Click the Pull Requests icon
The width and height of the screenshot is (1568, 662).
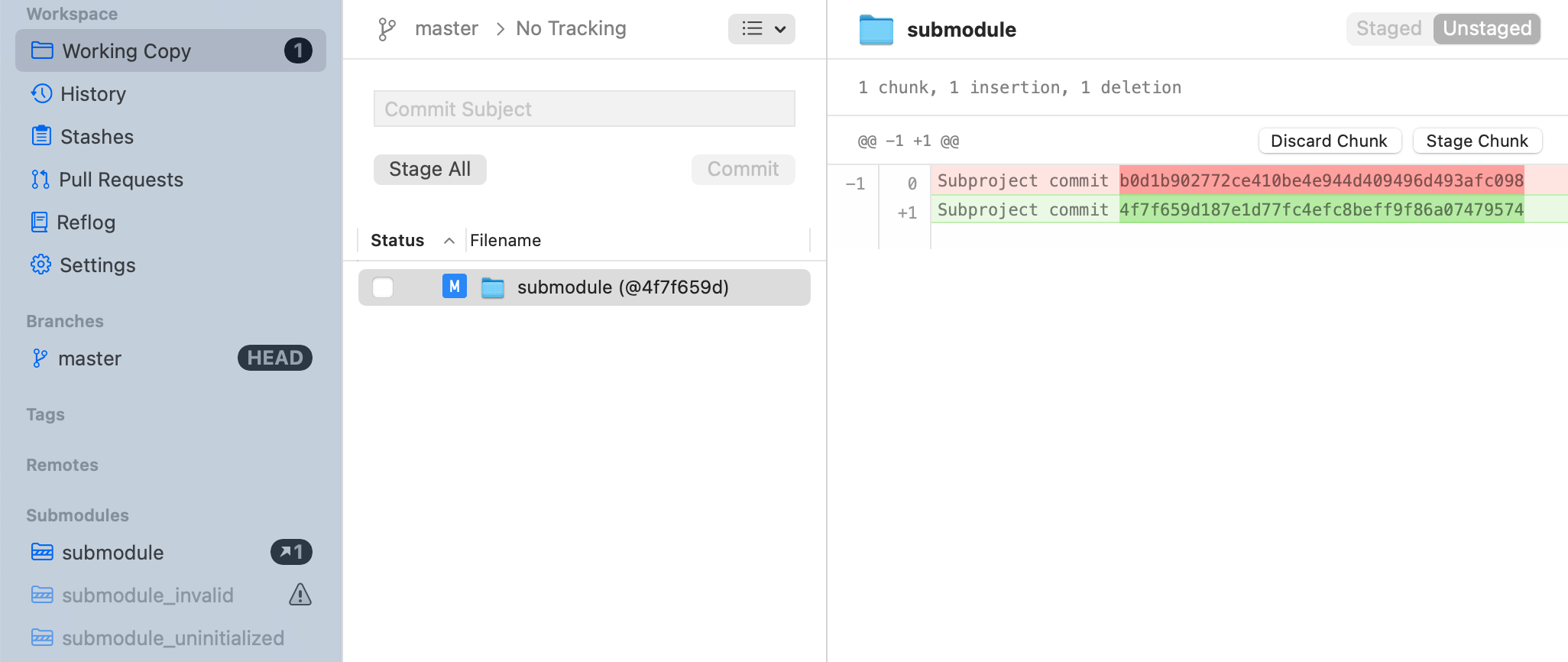(40, 179)
